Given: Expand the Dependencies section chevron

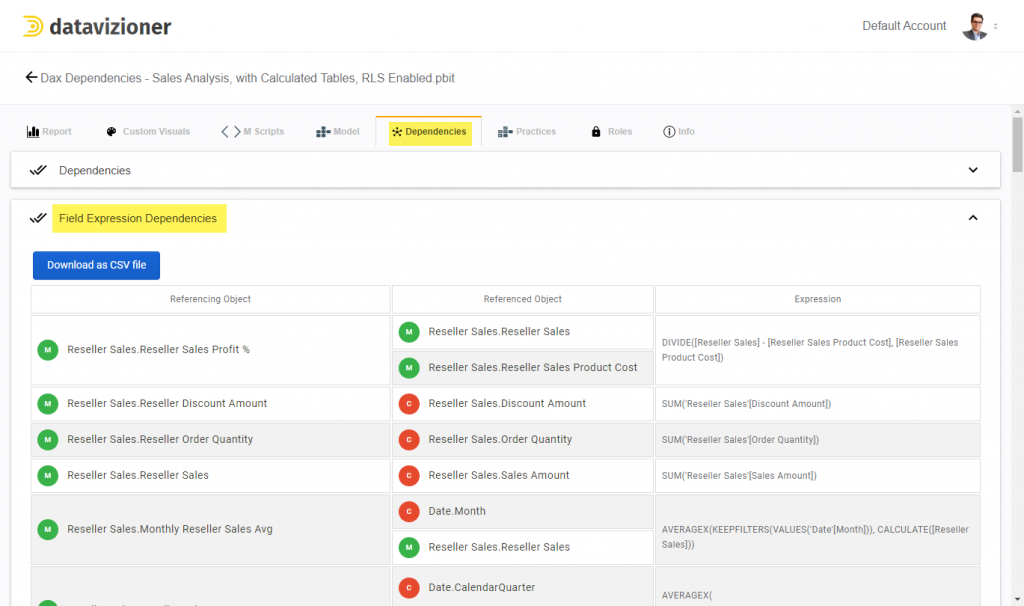Looking at the screenshot, I should (x=973, y=170).
